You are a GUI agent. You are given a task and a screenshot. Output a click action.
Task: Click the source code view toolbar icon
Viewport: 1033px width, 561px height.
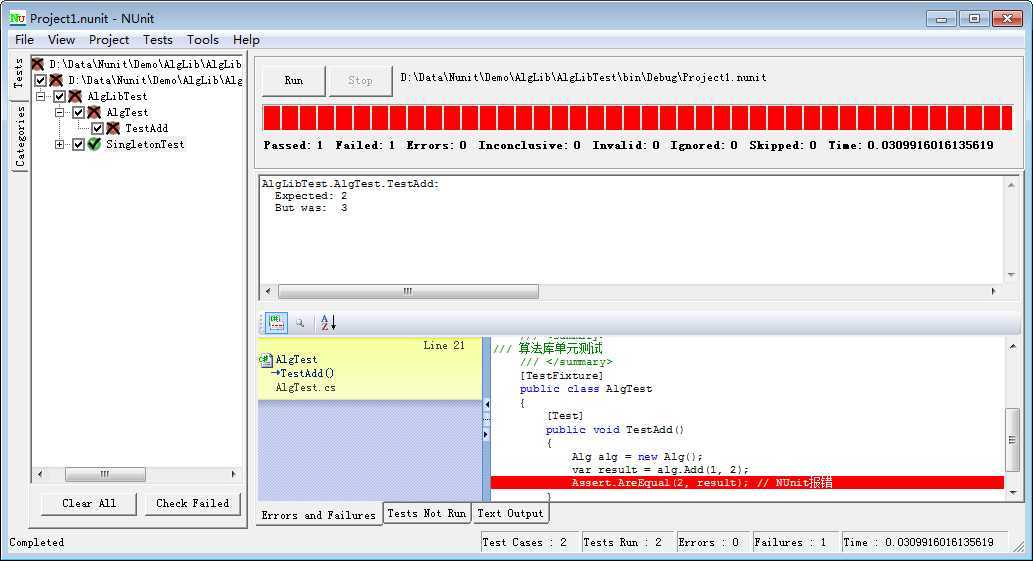tap(276, 323)
